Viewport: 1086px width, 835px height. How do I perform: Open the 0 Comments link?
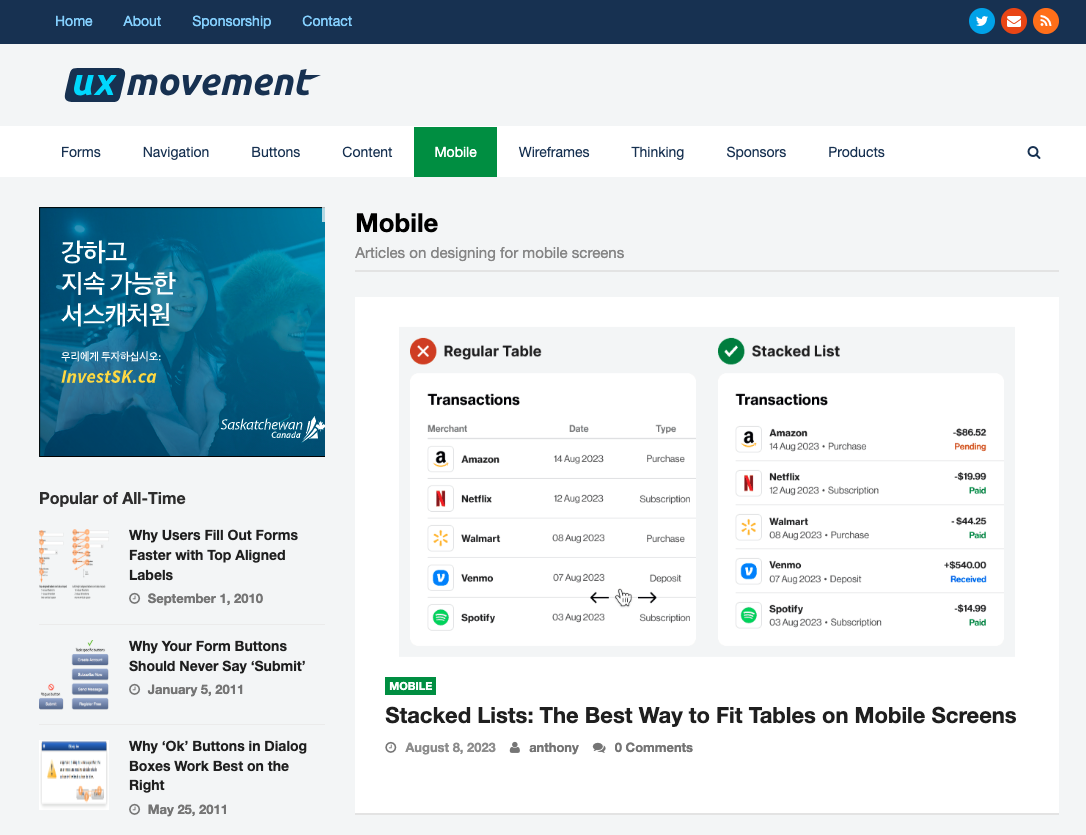[653, 748]
